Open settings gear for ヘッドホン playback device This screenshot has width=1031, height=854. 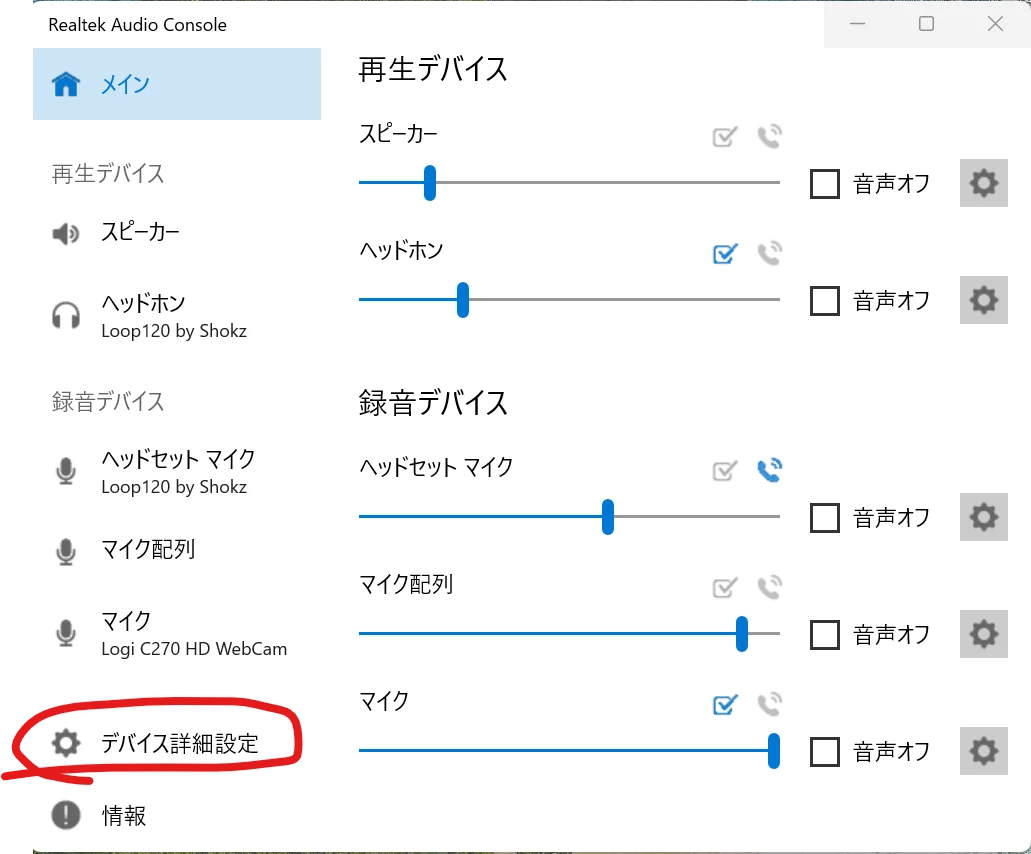983,300
